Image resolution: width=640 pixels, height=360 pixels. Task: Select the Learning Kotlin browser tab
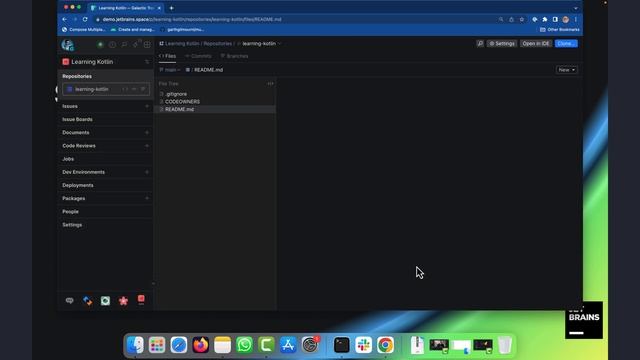click(126, 8)
